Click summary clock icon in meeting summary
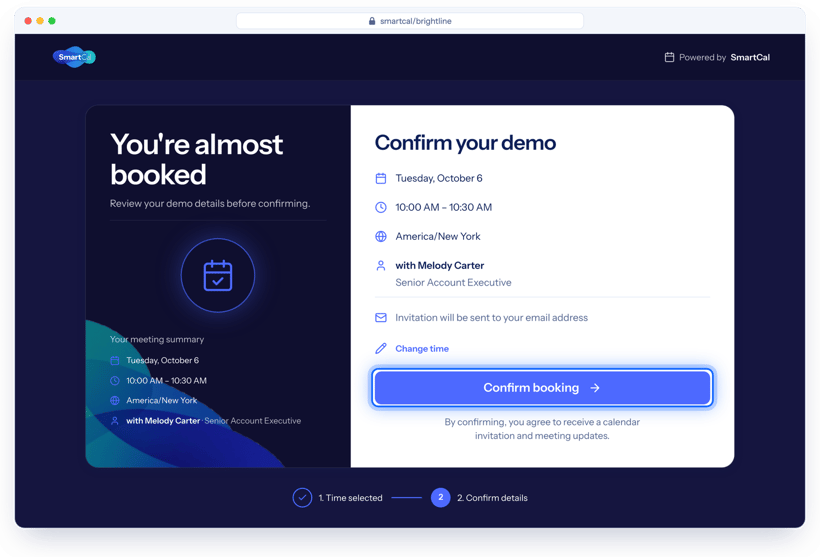Image resolution: width=820 pixels, height=557 pixels. pyautogui.click(x=115, y=381)
